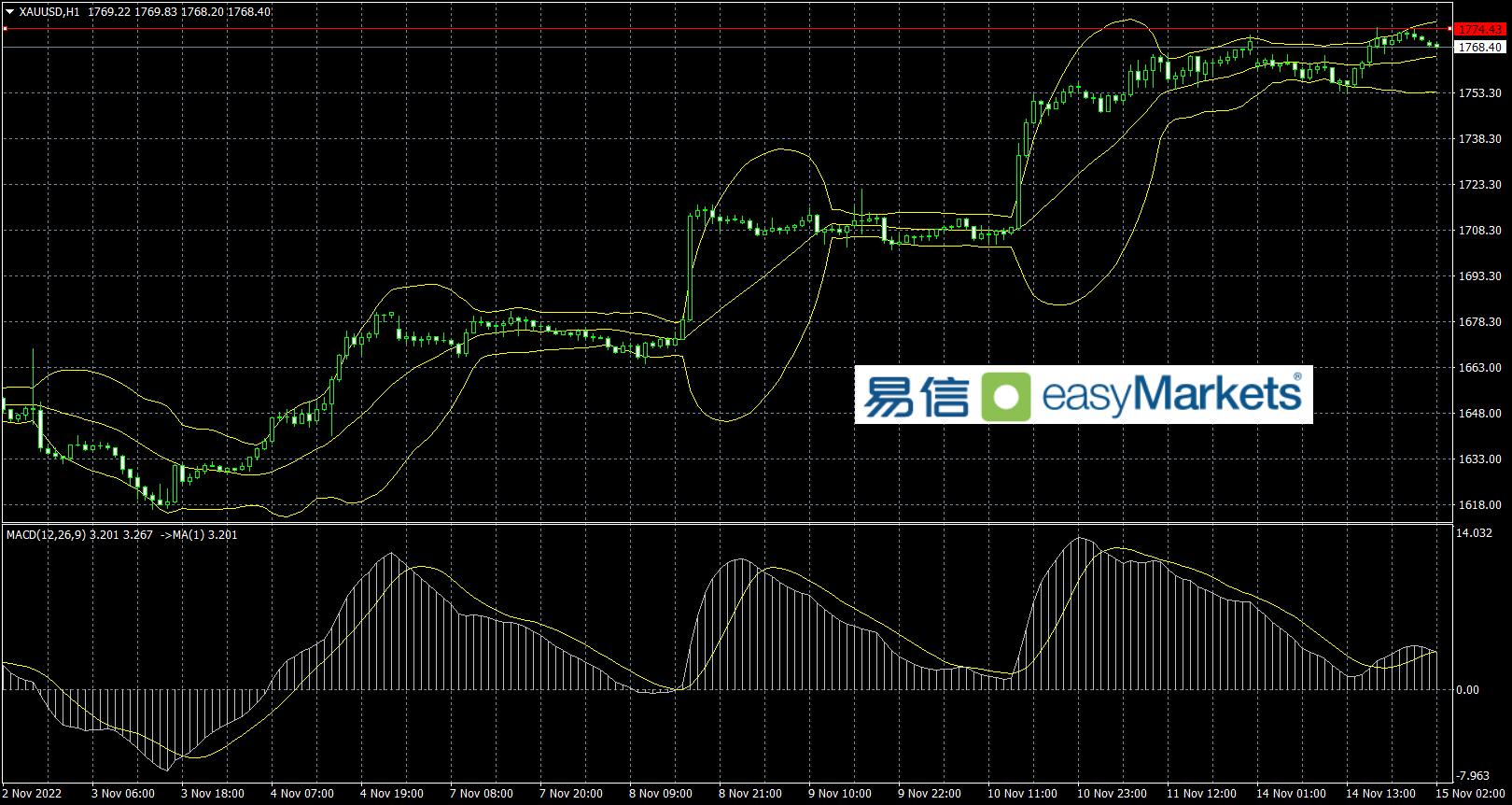Click the 1738.30 price scale label
Viewport: 1512px width, 805px height.
[x=1480, y=139]
